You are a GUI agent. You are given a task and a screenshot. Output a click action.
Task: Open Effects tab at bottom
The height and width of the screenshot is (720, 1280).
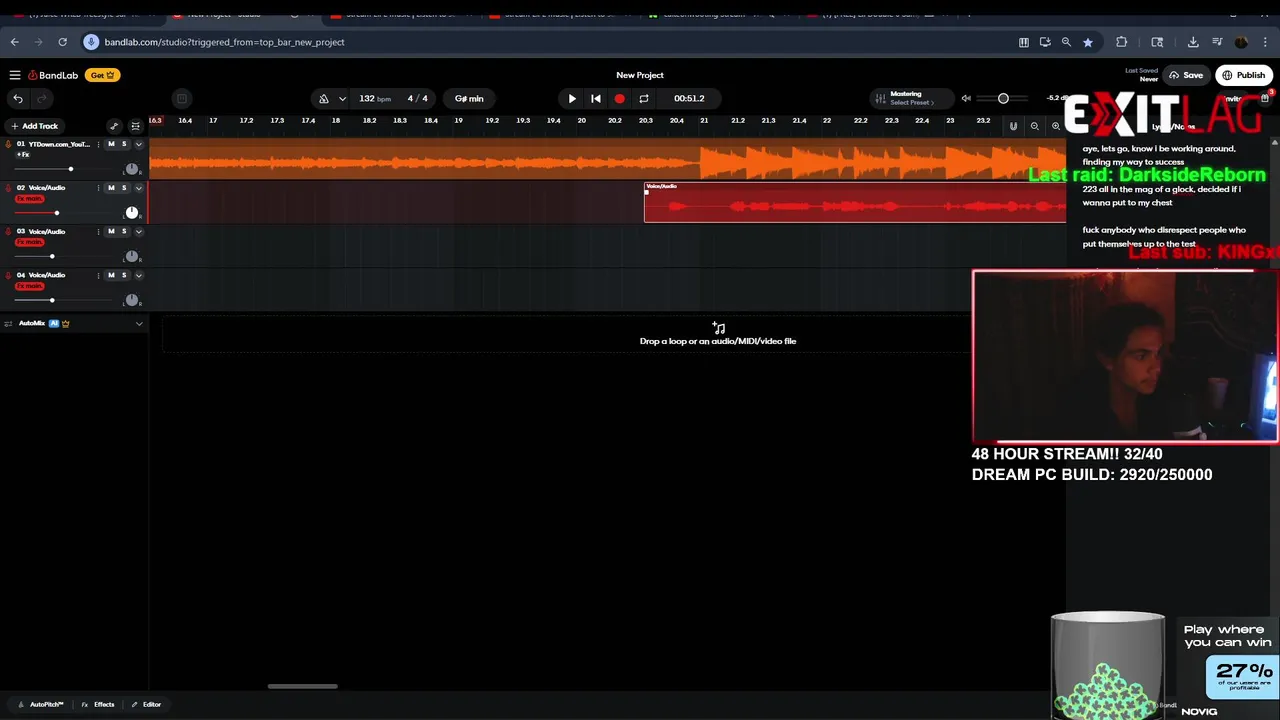tap(98, 705)
